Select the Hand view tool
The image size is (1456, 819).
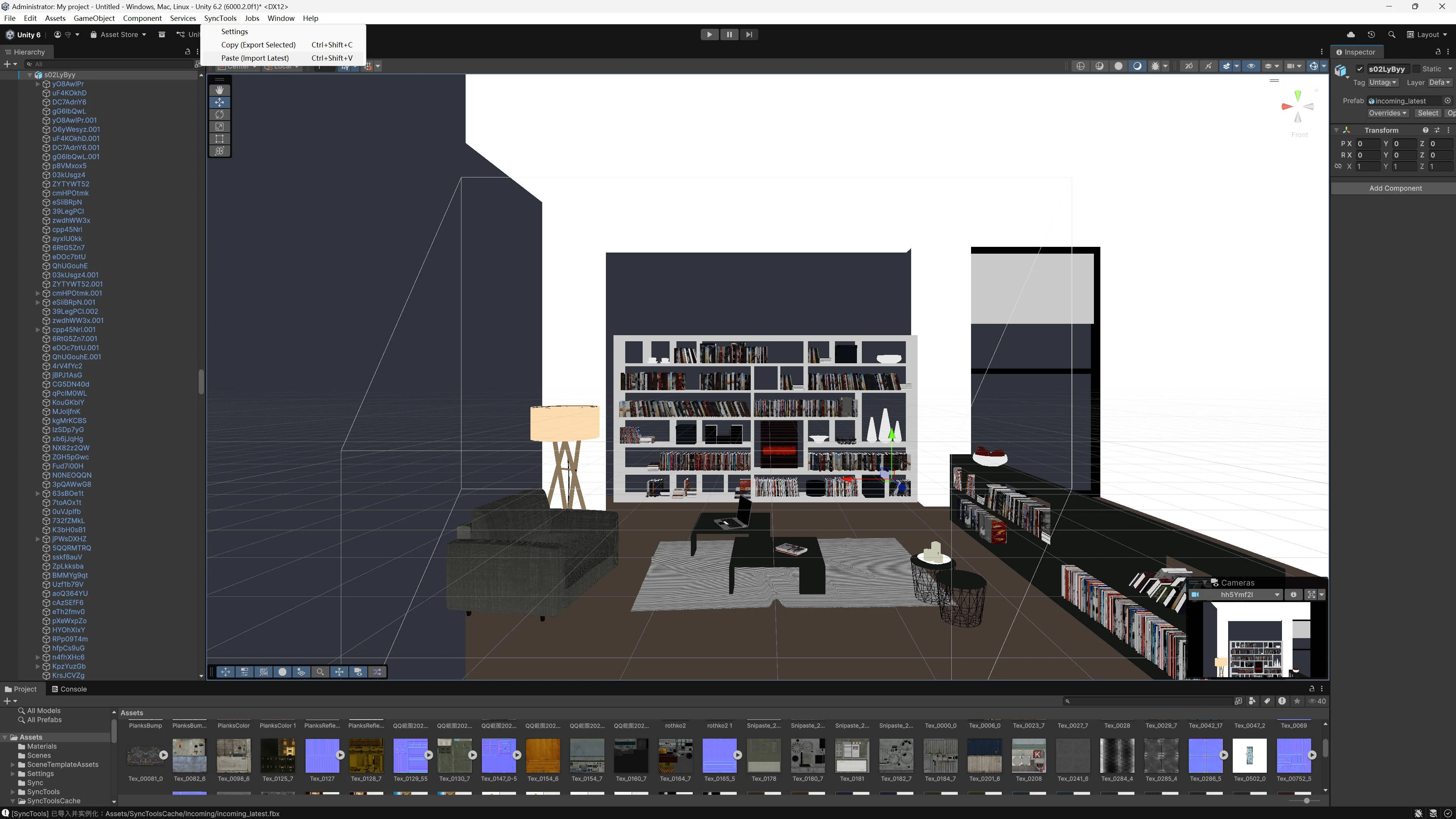tap(219, 90)
